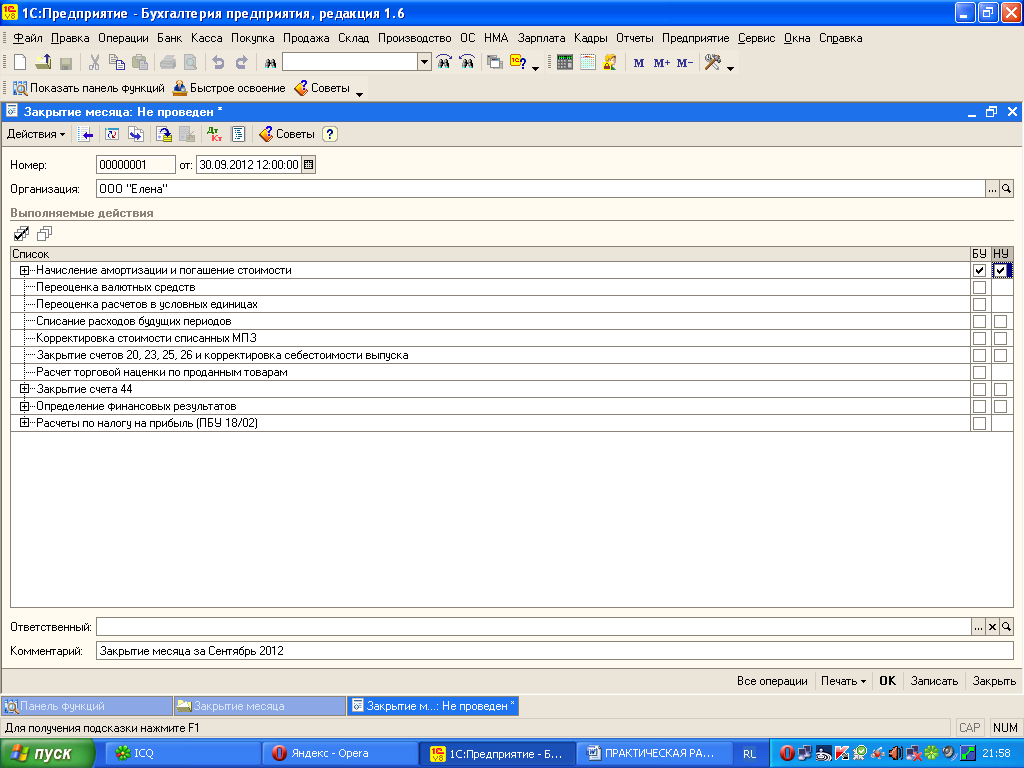Click the Записать button
Viewport: 1024px width, 768px height.
pos(934,681)
